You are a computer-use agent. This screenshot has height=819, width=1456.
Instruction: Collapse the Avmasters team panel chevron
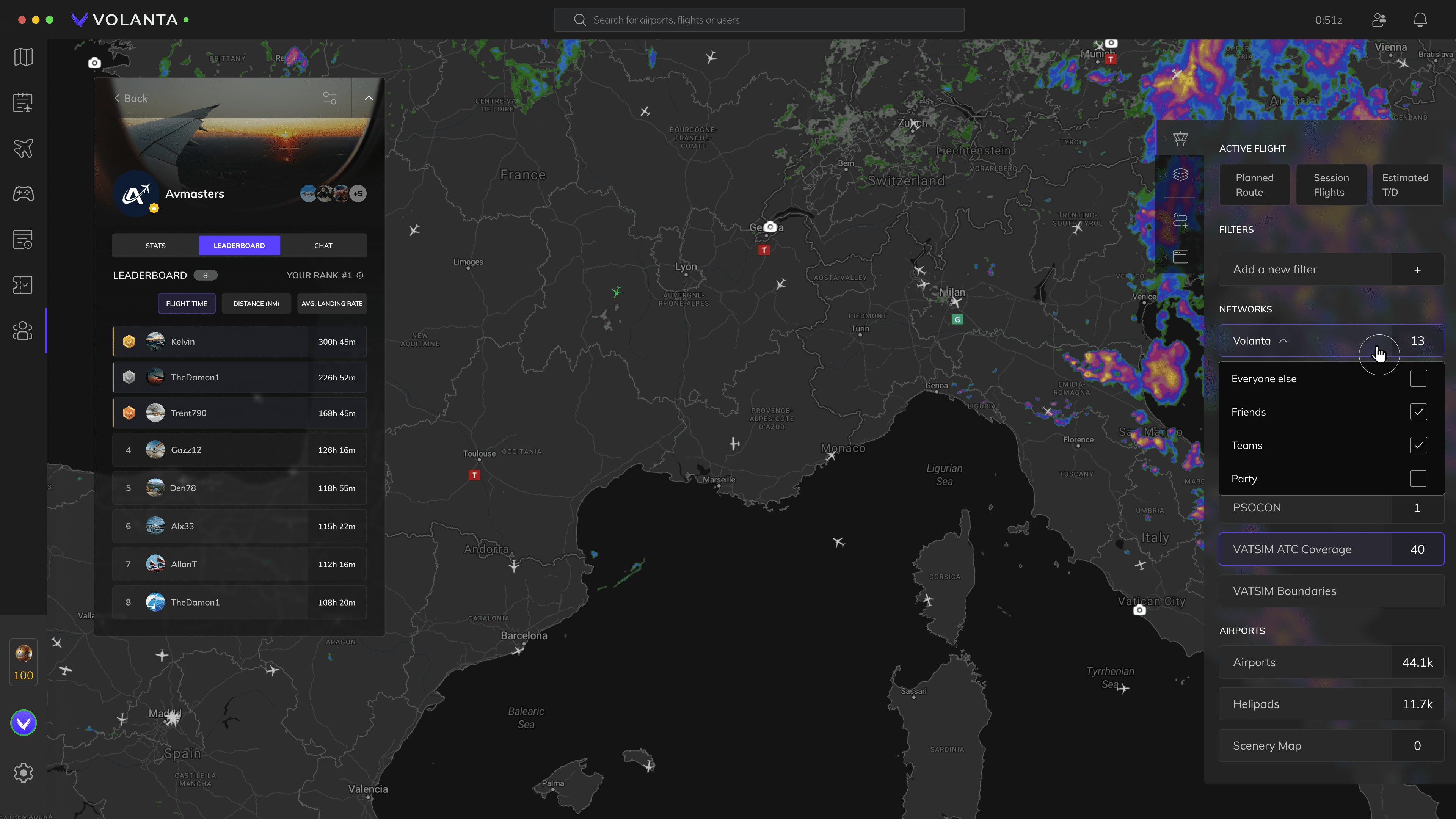tap(369, 98)
